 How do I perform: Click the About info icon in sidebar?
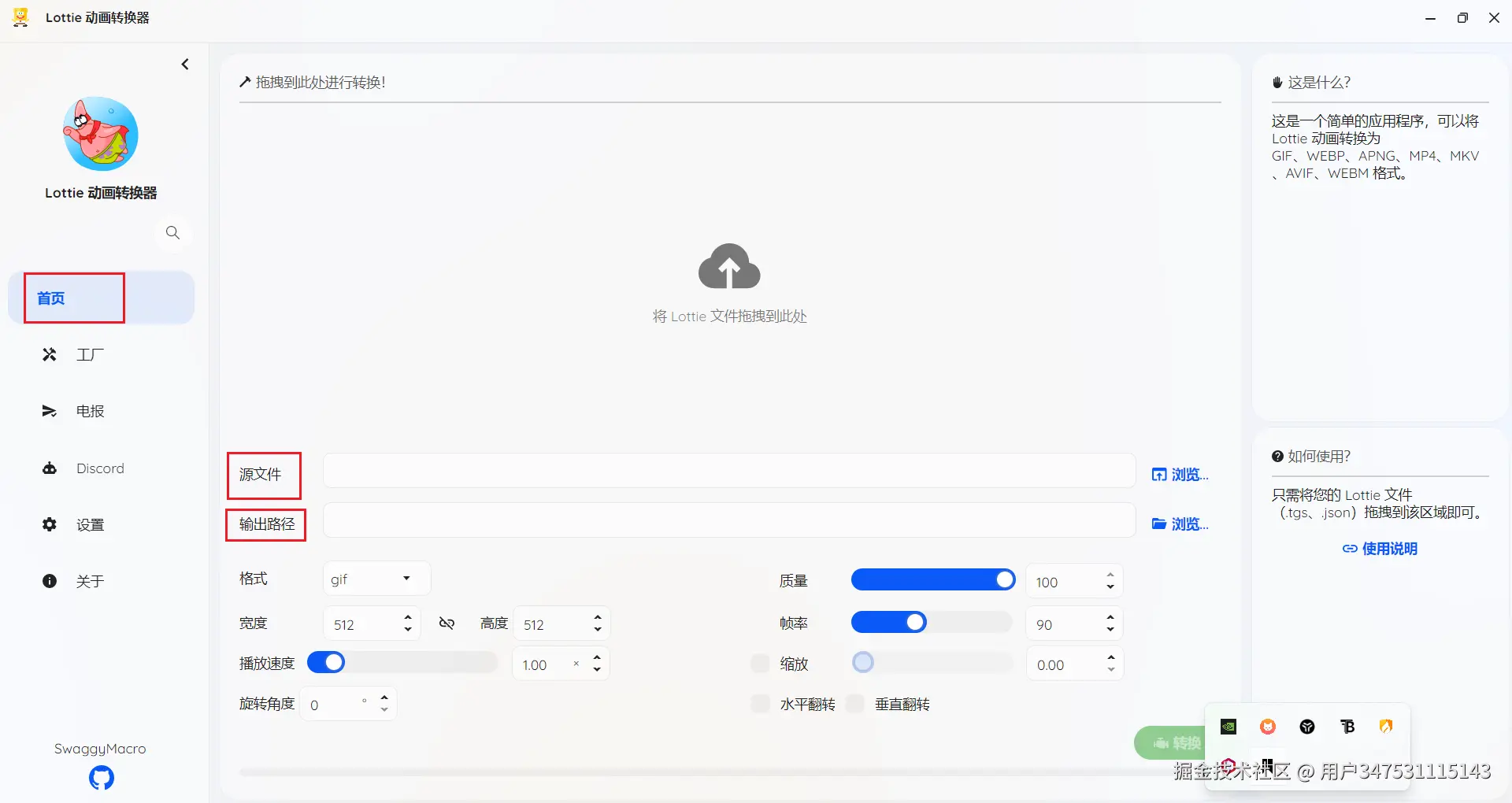point(50,581)
